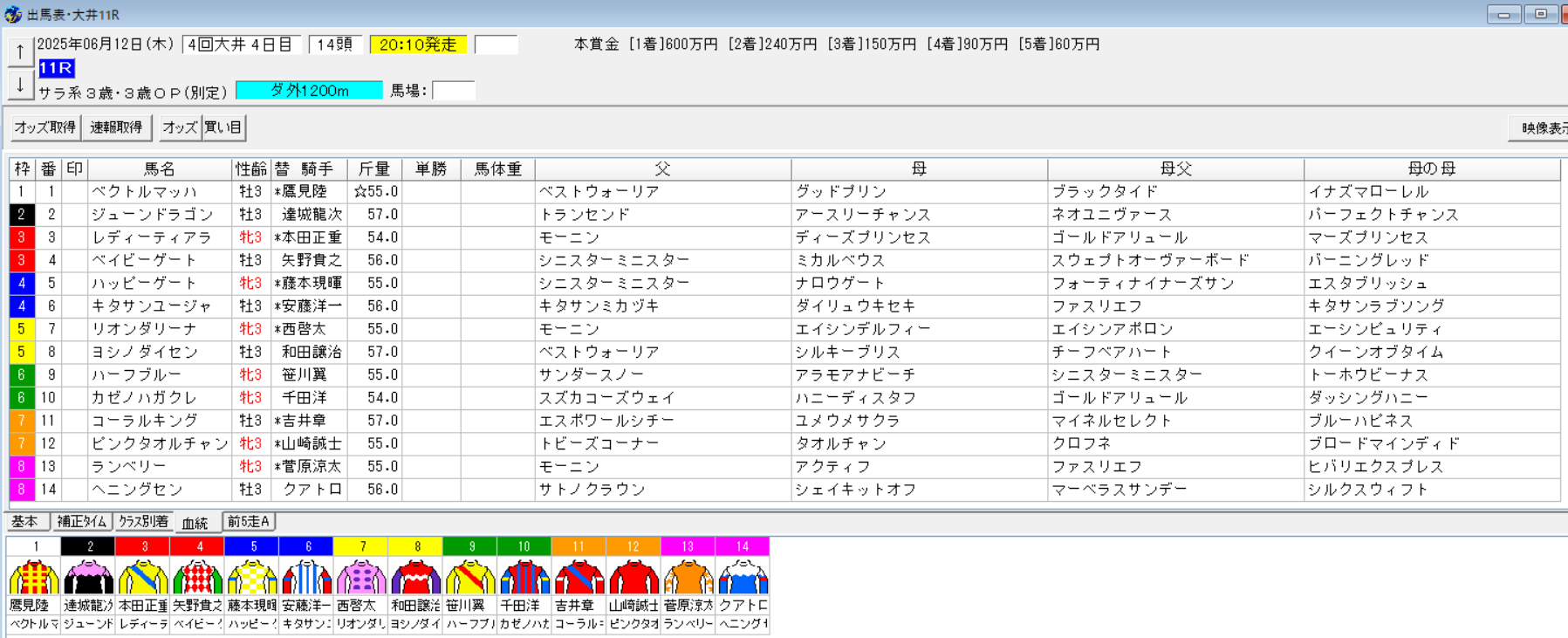Click the cyan ダ外1200m course field
The image size is (1568, 638).
(x=309, y=90)
